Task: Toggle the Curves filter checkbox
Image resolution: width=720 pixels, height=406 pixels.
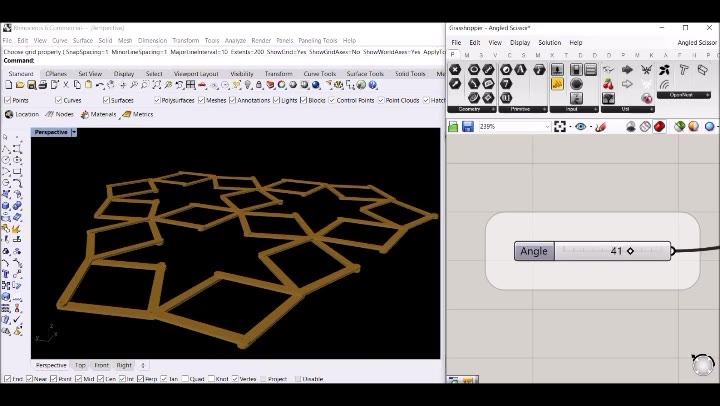Action: [58, 100]
